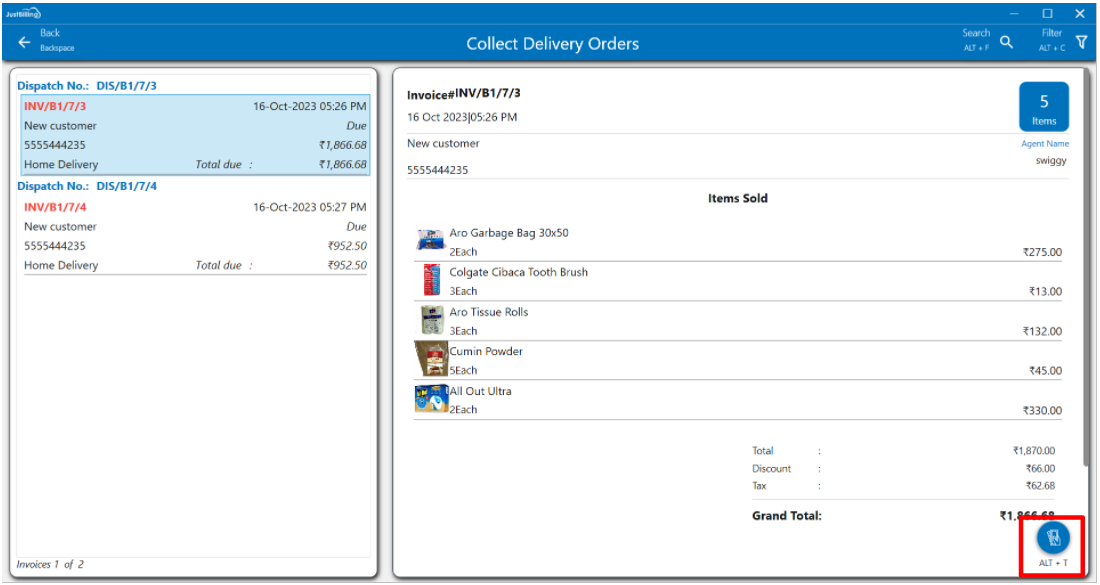Click the collect payment ALT+T button
The width and height of the screenshot is (1100, 585).
point(1053,538)
